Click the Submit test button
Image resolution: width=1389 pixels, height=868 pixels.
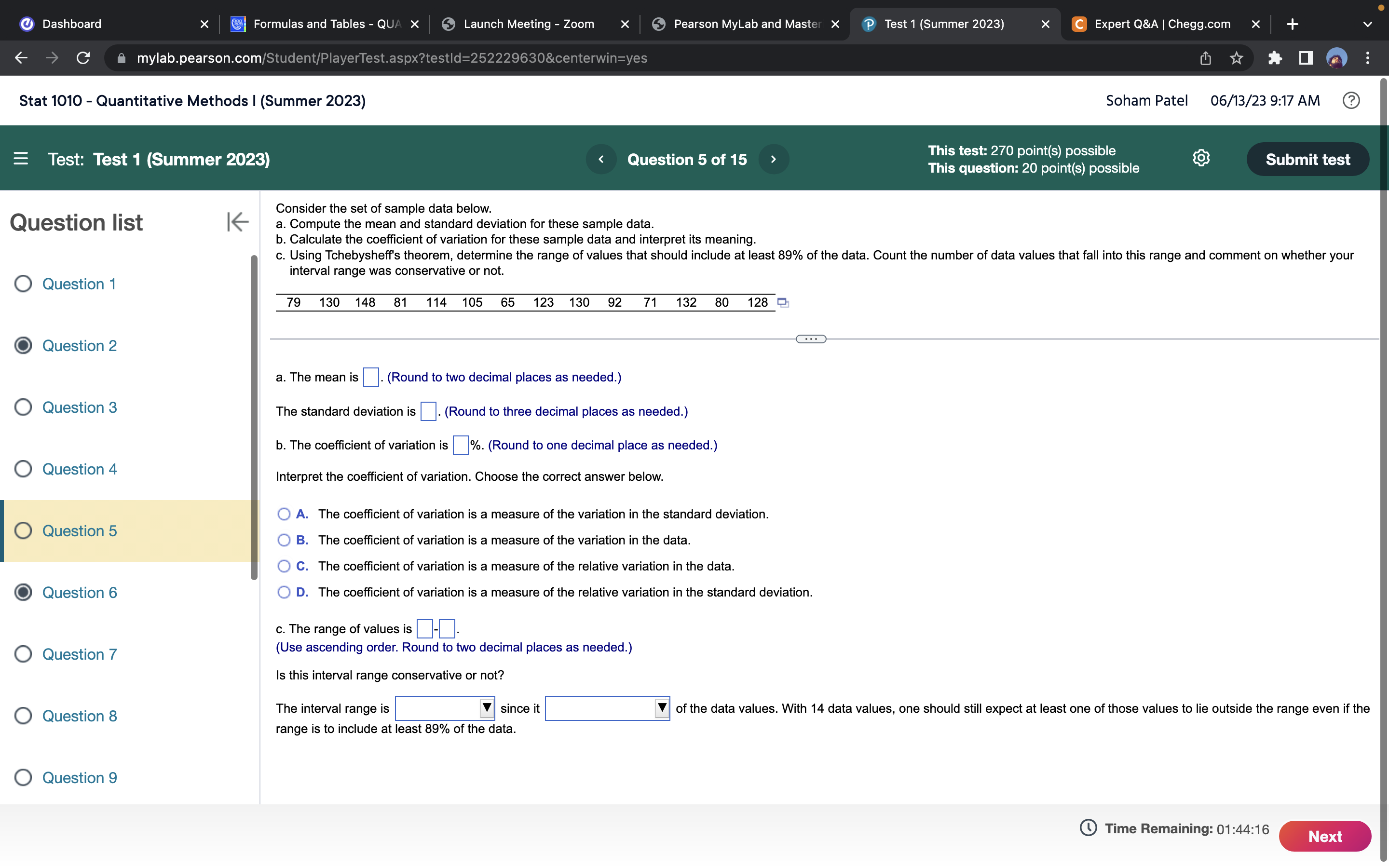(x=1307, y=159)
